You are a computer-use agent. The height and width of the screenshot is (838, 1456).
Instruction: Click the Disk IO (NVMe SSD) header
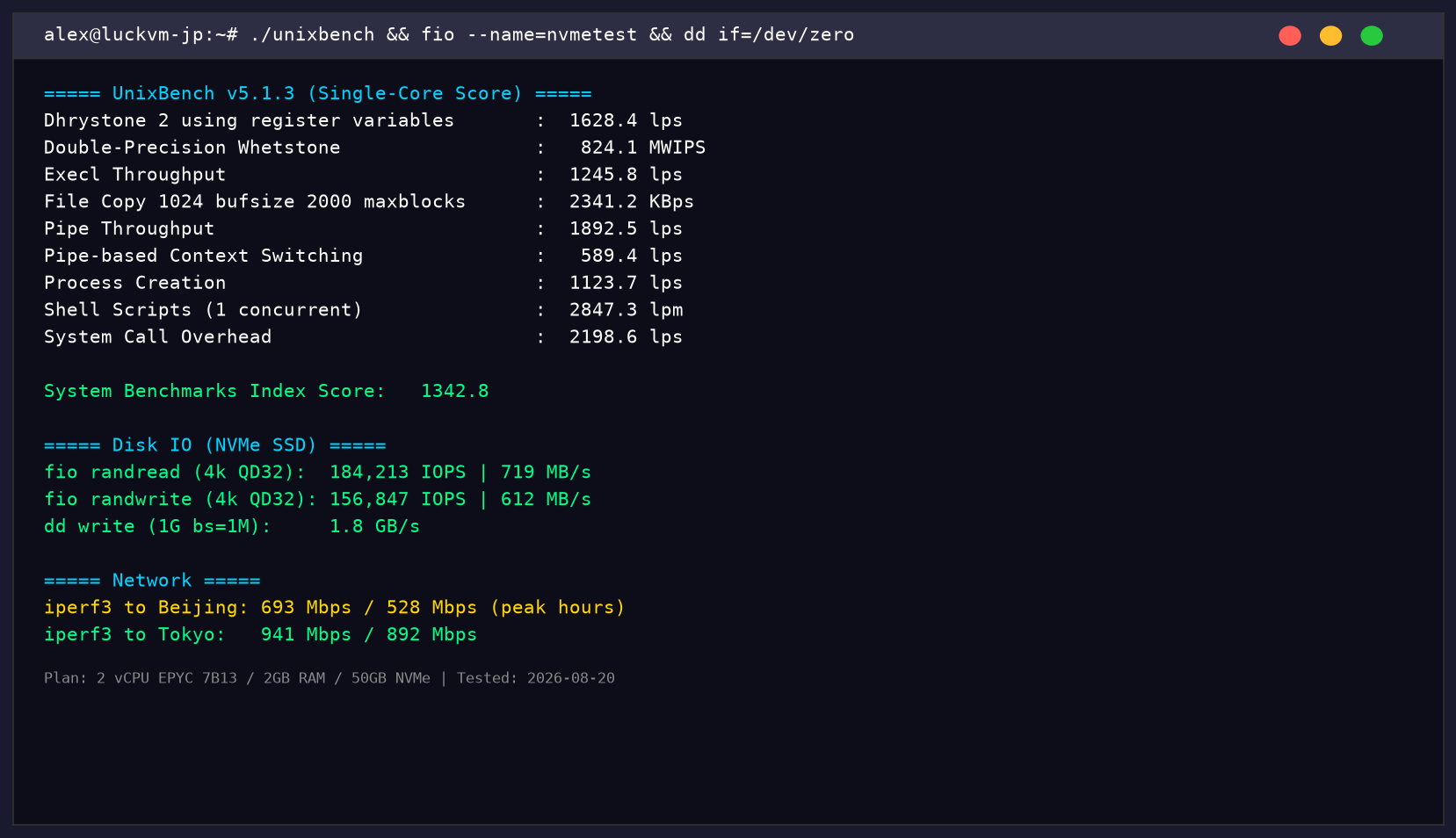[x=214, y=445]
